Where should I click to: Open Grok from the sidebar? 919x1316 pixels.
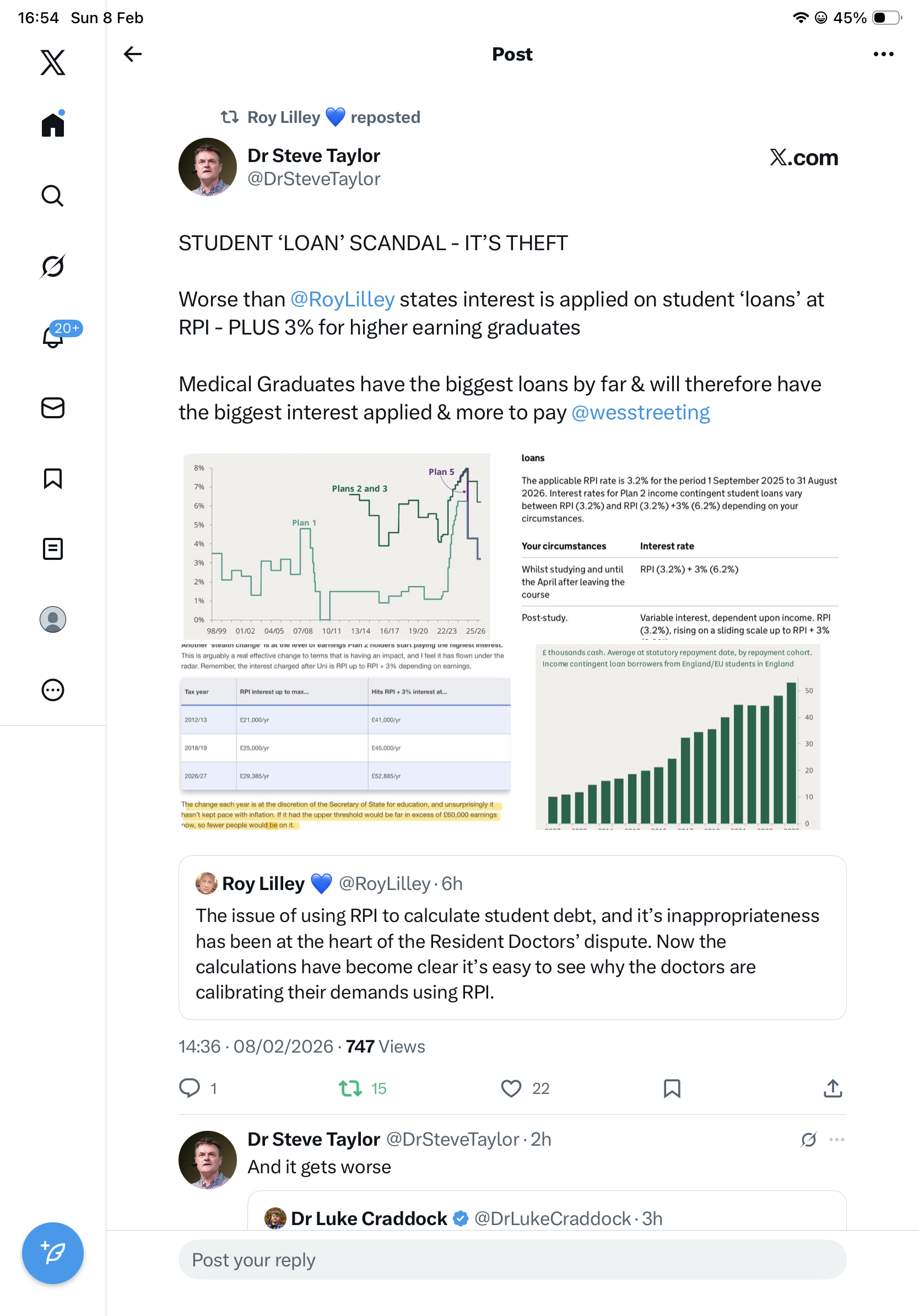pos(53,266)
